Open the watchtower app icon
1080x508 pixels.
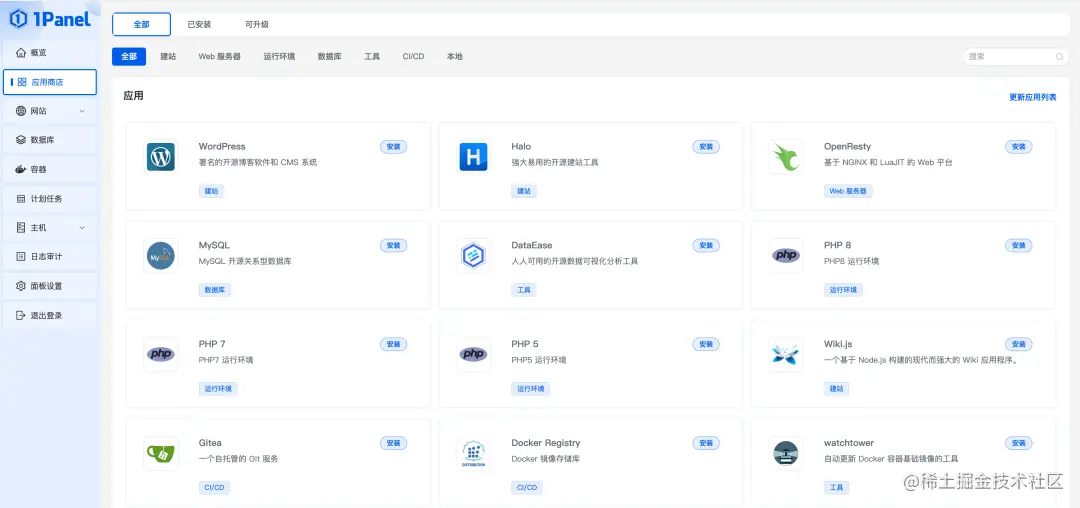point(786,453)
